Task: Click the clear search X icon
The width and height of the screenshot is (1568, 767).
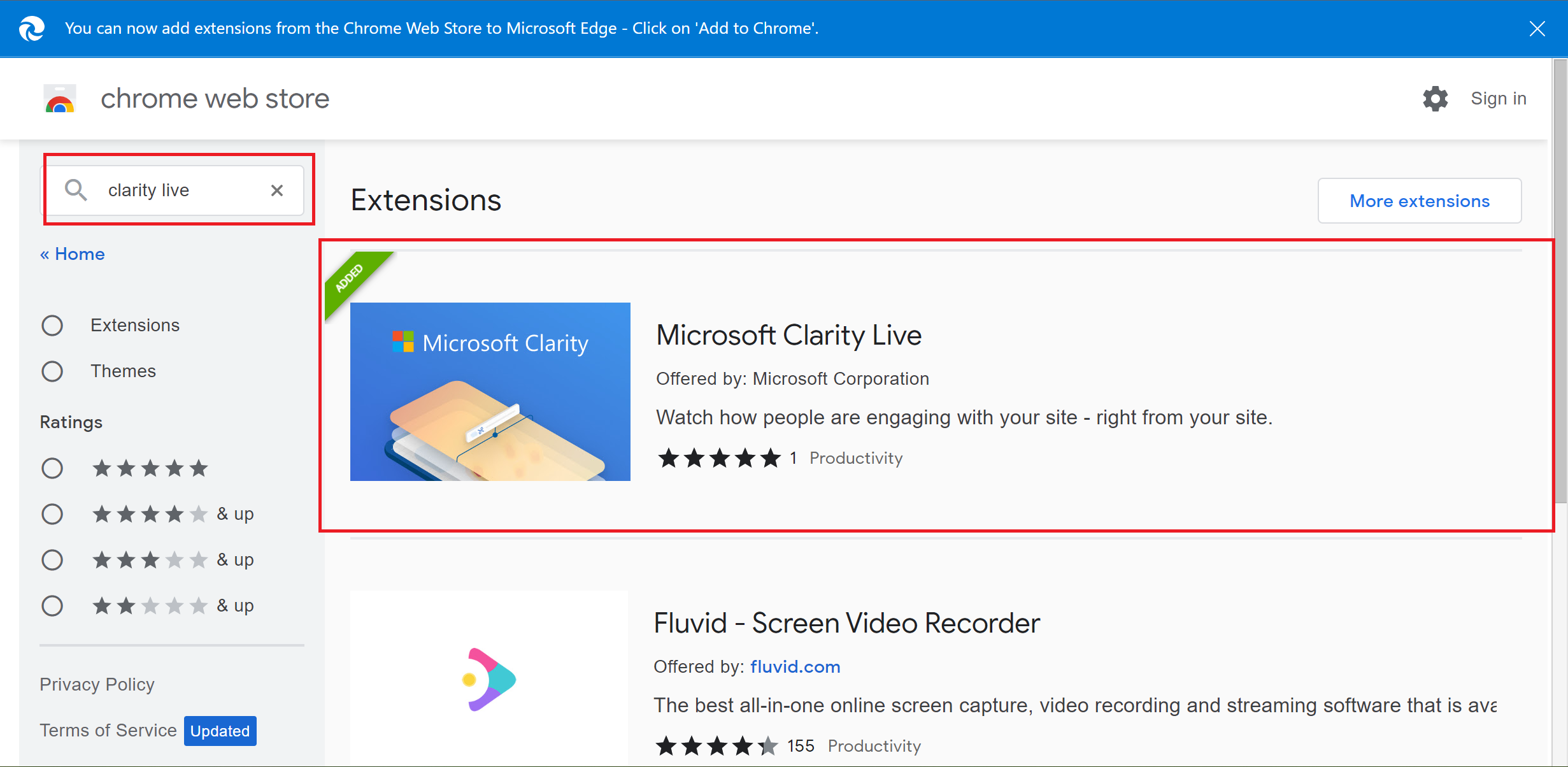Action: (280, 190)
